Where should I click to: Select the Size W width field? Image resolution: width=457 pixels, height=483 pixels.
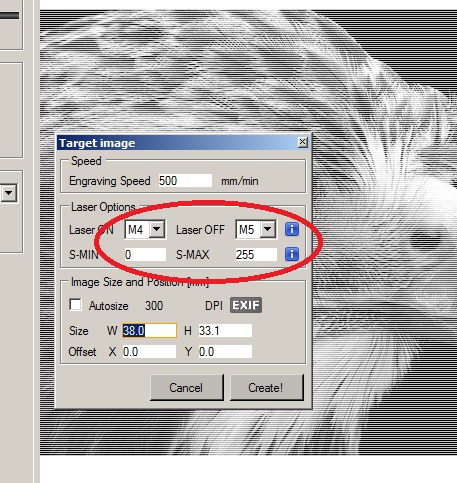point(149,330)
